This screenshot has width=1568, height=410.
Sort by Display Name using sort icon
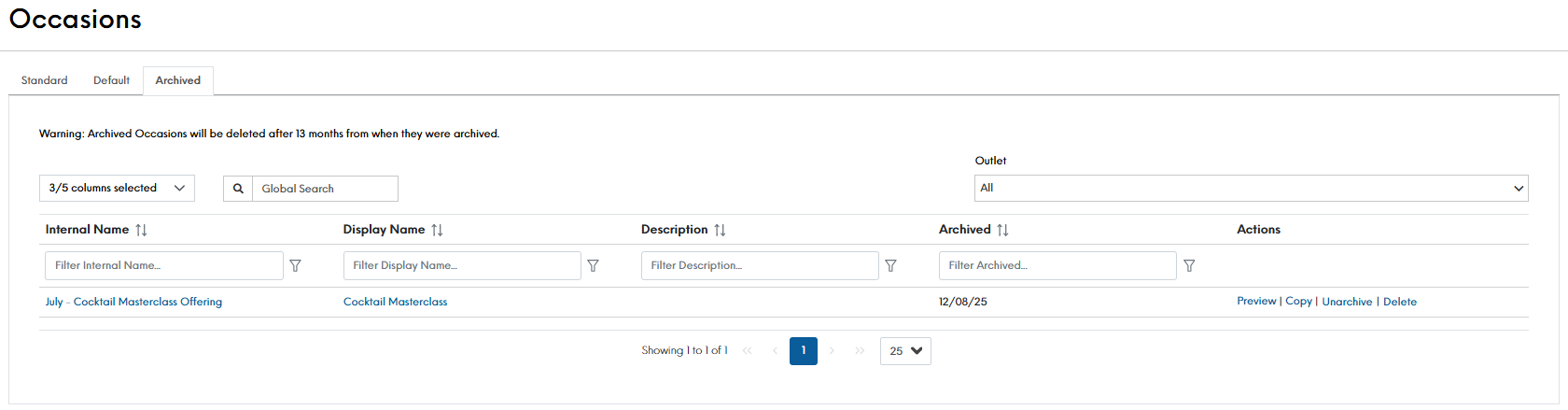click(437, 230)
